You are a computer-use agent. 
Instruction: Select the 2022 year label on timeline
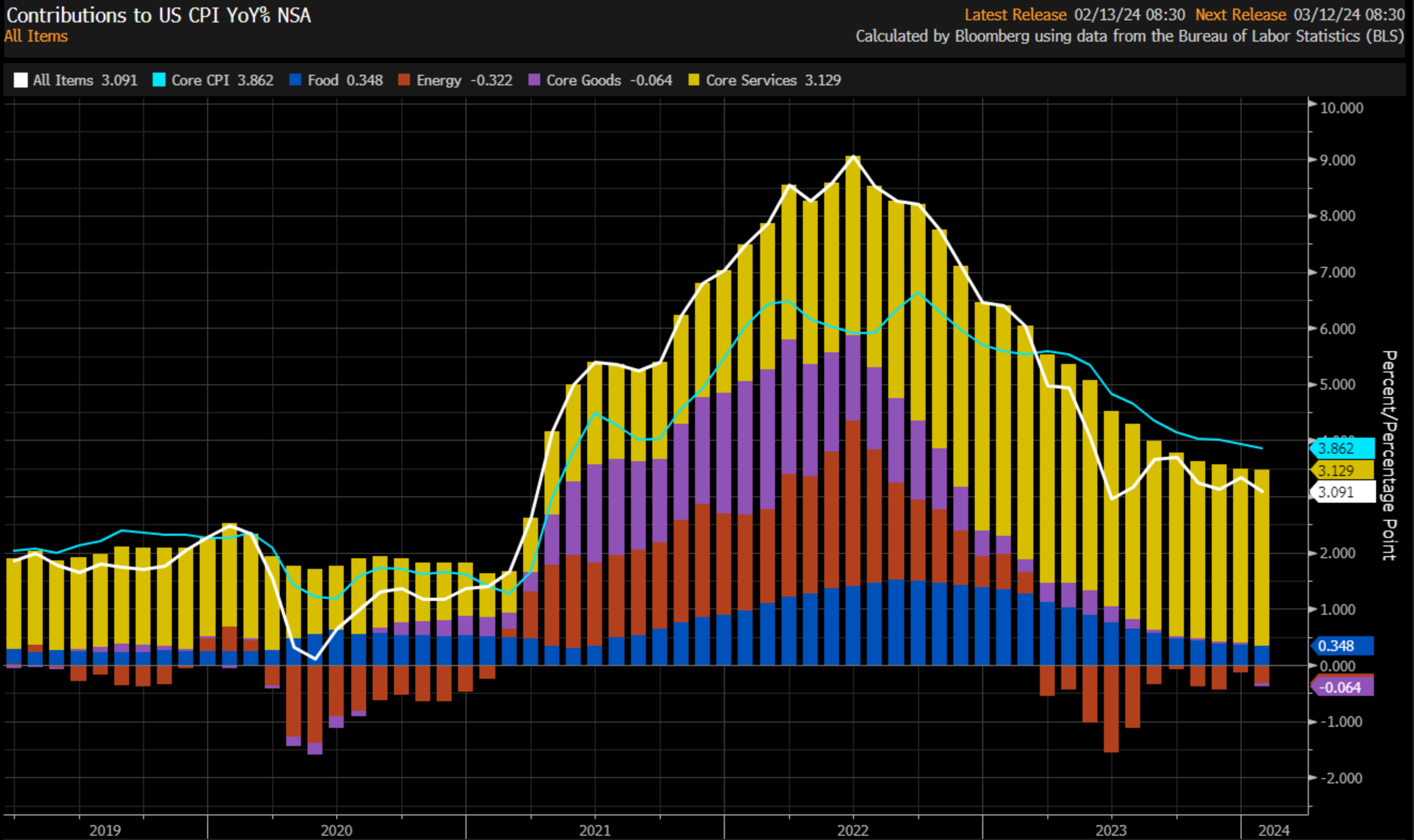pos(852,830)
